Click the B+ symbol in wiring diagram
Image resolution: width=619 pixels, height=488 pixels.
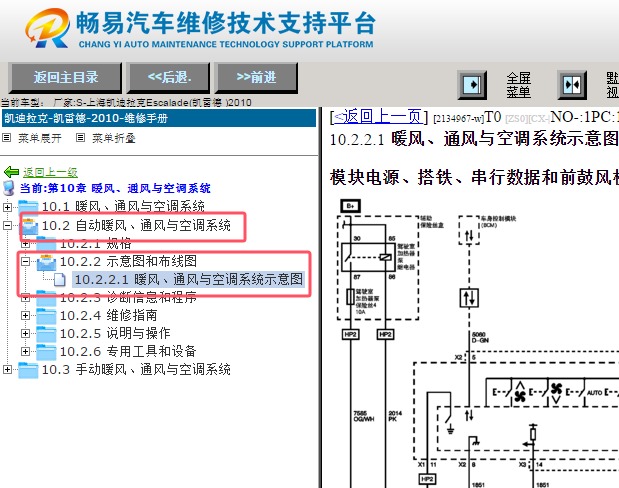[351, 206]
